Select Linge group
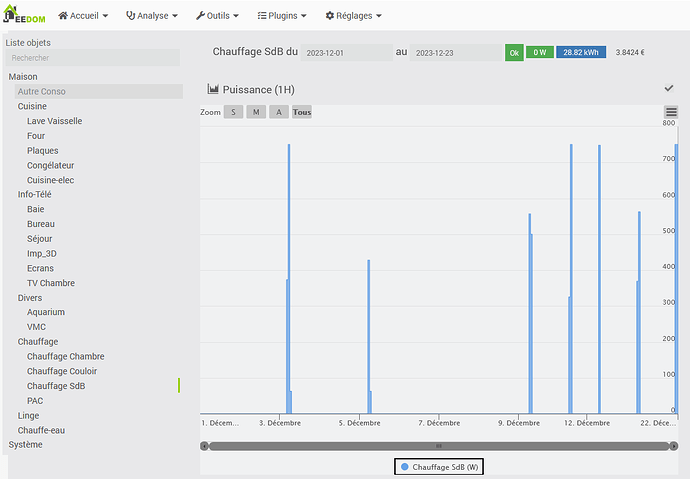This screenshot has height=479, width=690. pyautogui.click(x=29, y=416)
